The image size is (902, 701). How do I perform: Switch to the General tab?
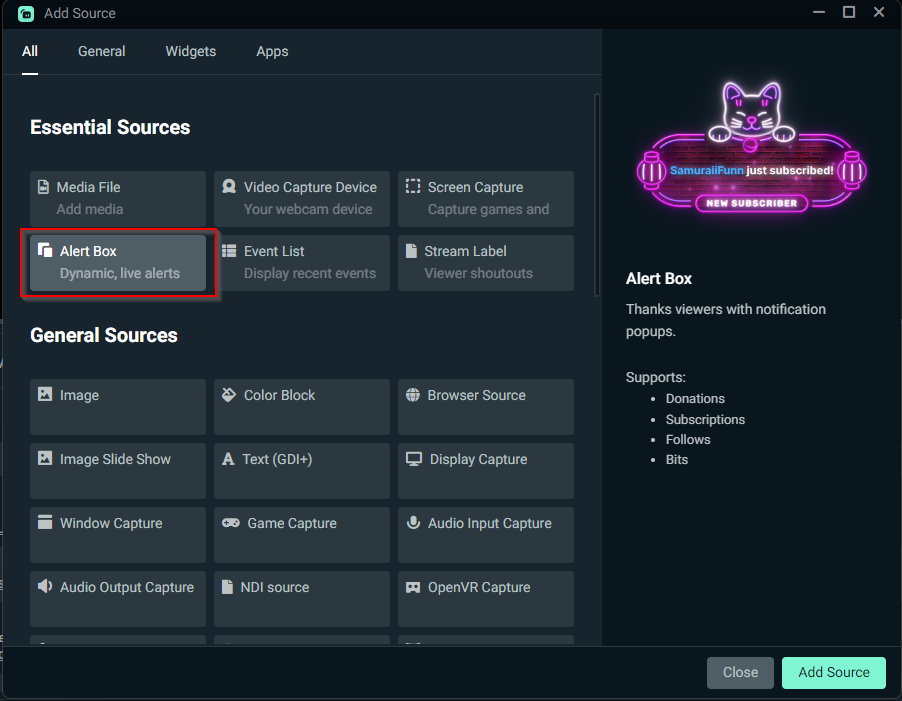[102, 51]
